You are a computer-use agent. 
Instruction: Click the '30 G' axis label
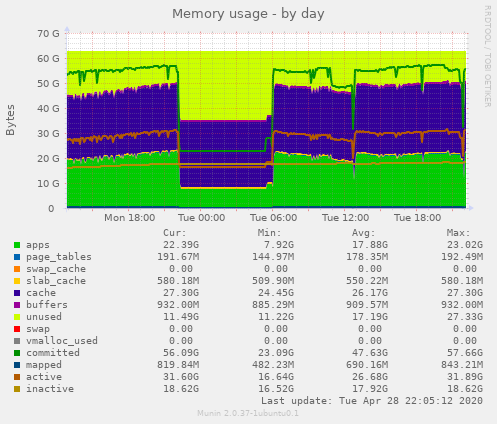(x=48, y=134)
